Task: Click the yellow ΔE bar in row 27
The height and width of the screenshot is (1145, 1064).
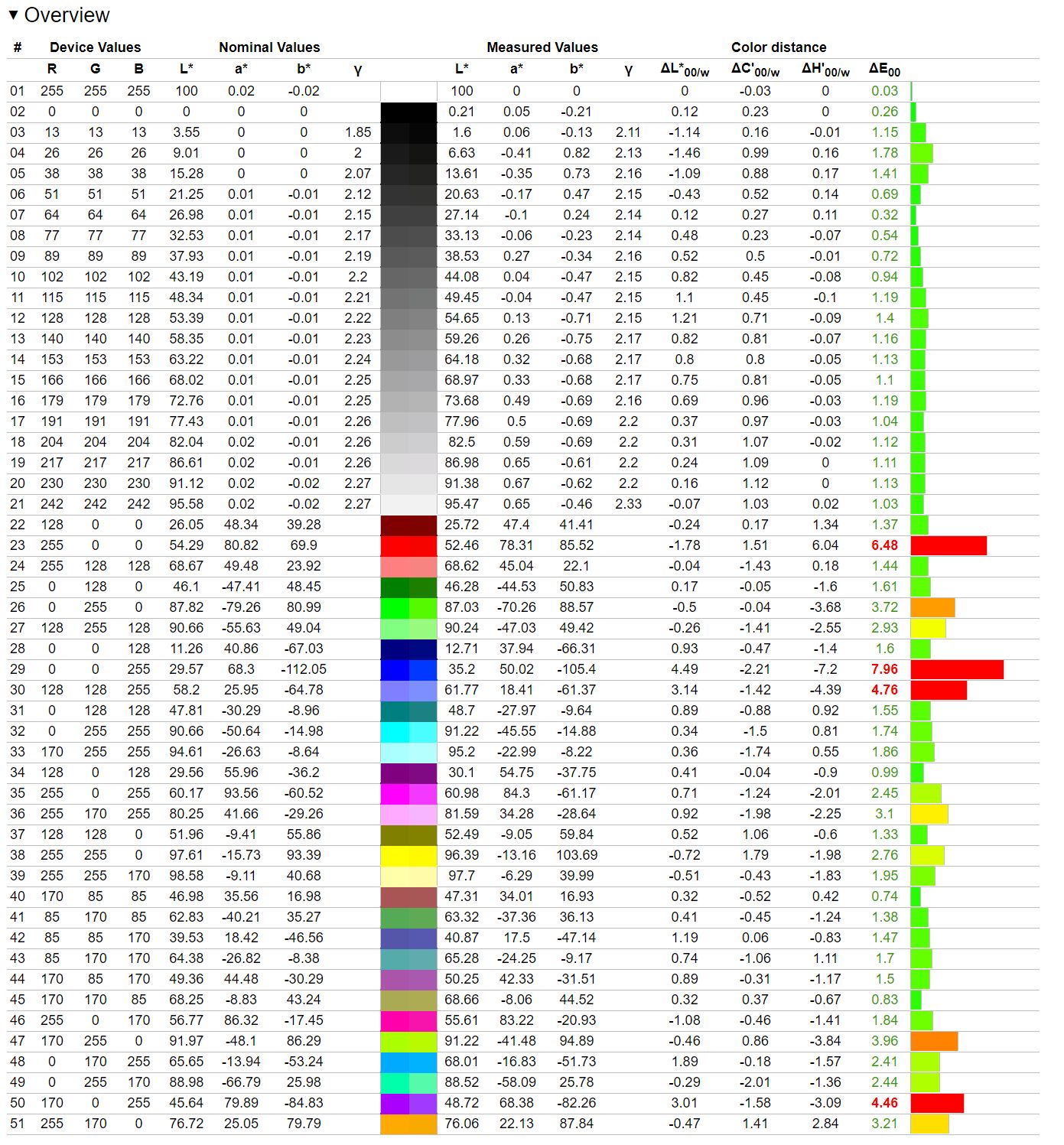Action: click(x=928, y=628)
